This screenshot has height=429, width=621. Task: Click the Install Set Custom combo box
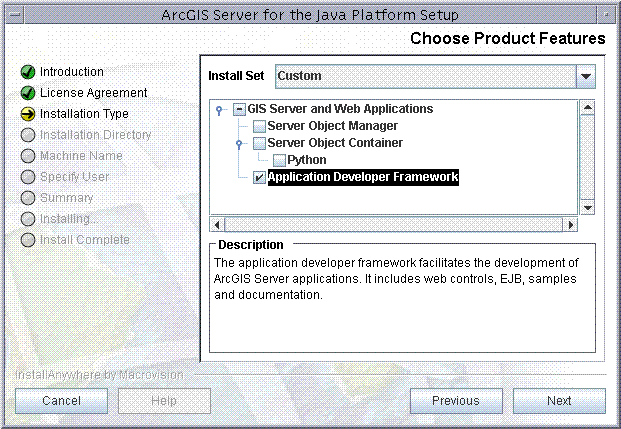tap(435, 76)
